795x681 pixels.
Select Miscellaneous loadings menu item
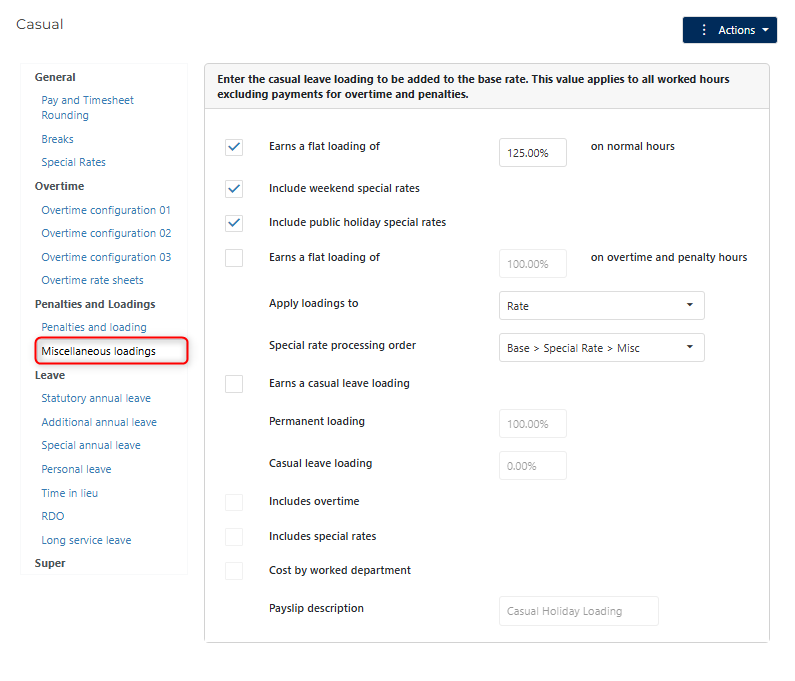[98, 351]
